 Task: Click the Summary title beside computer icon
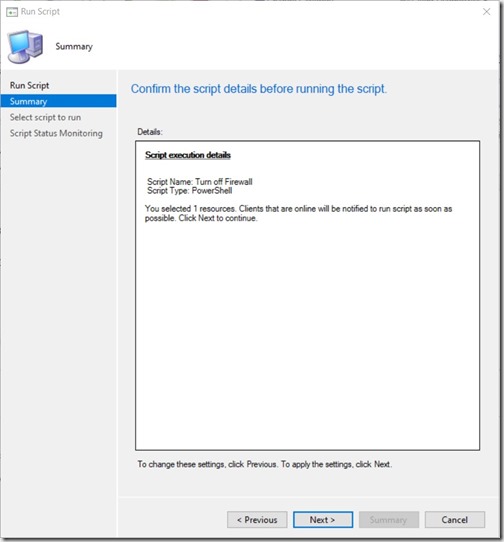point(74,47)
